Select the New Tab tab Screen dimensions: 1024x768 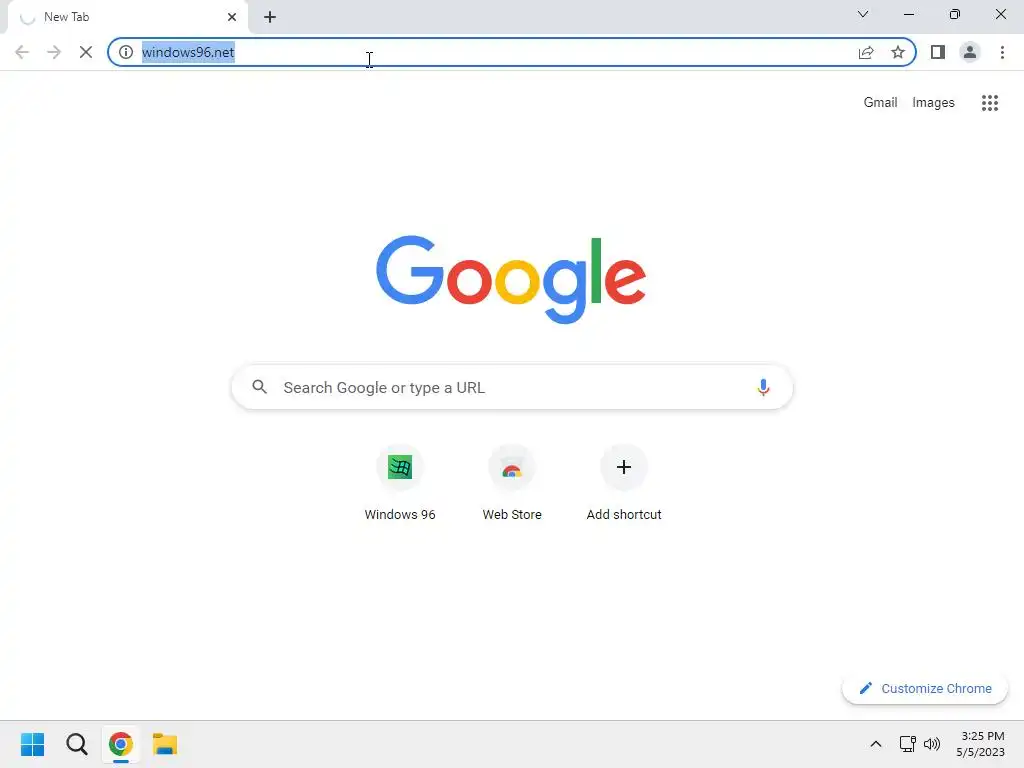128,17
